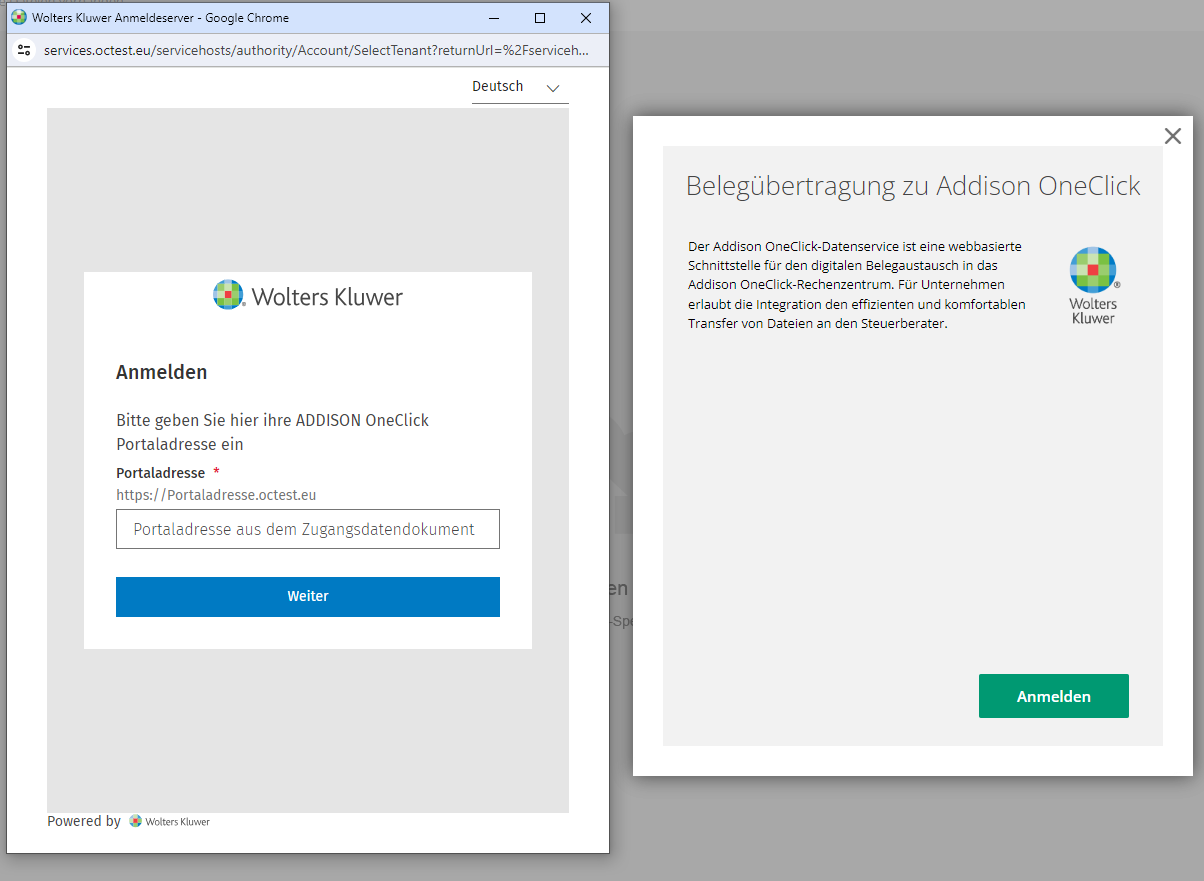Screen dimensions: 1204x881
Task: Click the text https://Portaladresse.octest.eu
Action: click(216, 495)
